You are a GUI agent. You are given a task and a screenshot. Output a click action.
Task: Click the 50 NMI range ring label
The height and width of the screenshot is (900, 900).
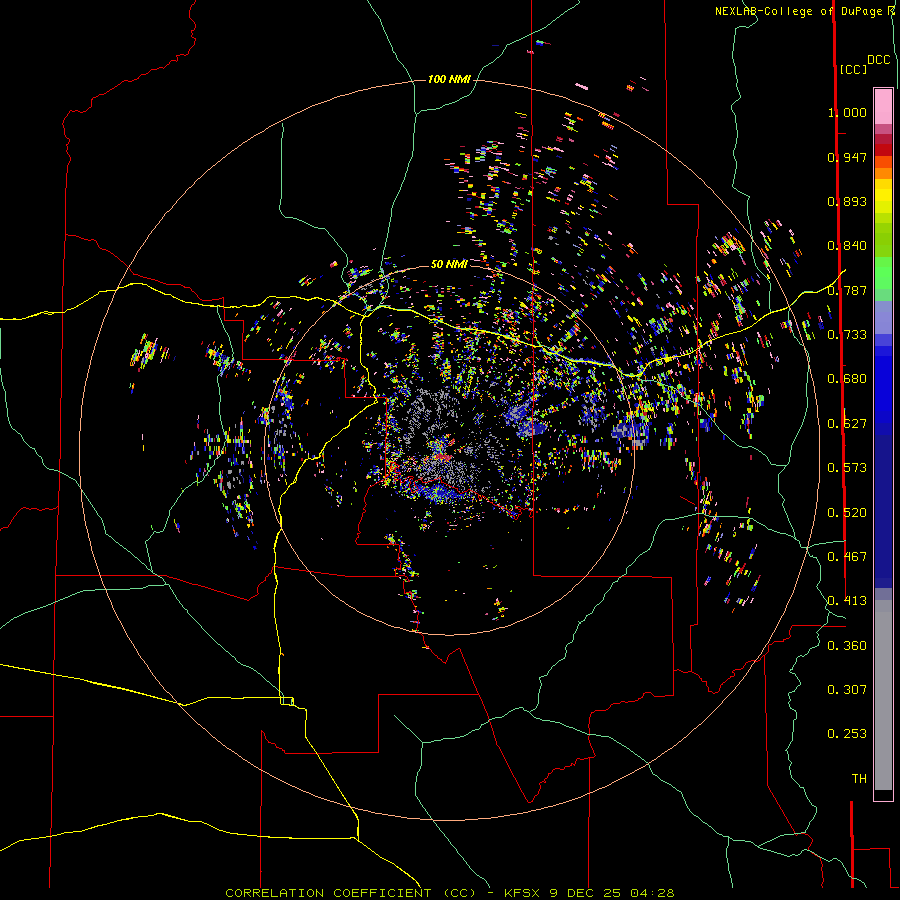[x=449, y=264]
